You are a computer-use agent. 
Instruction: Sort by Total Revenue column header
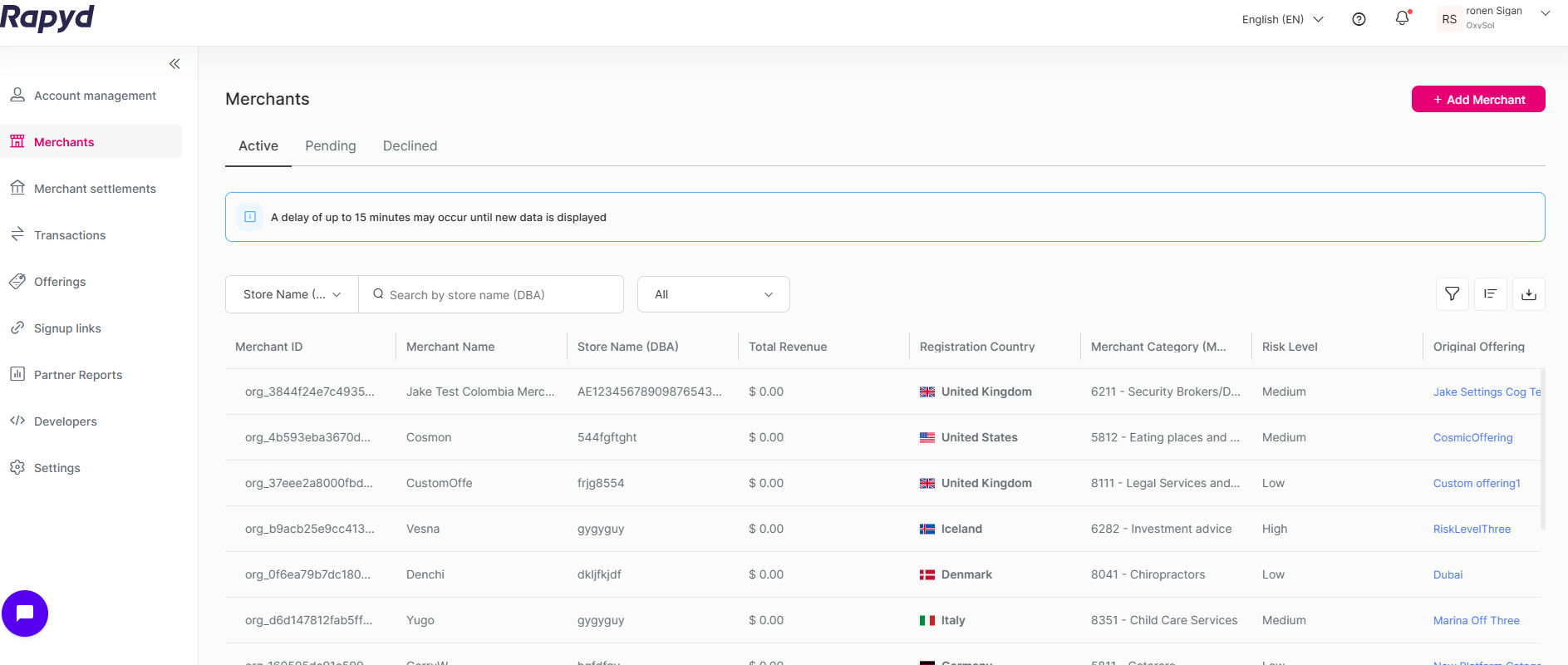(788, 347)
